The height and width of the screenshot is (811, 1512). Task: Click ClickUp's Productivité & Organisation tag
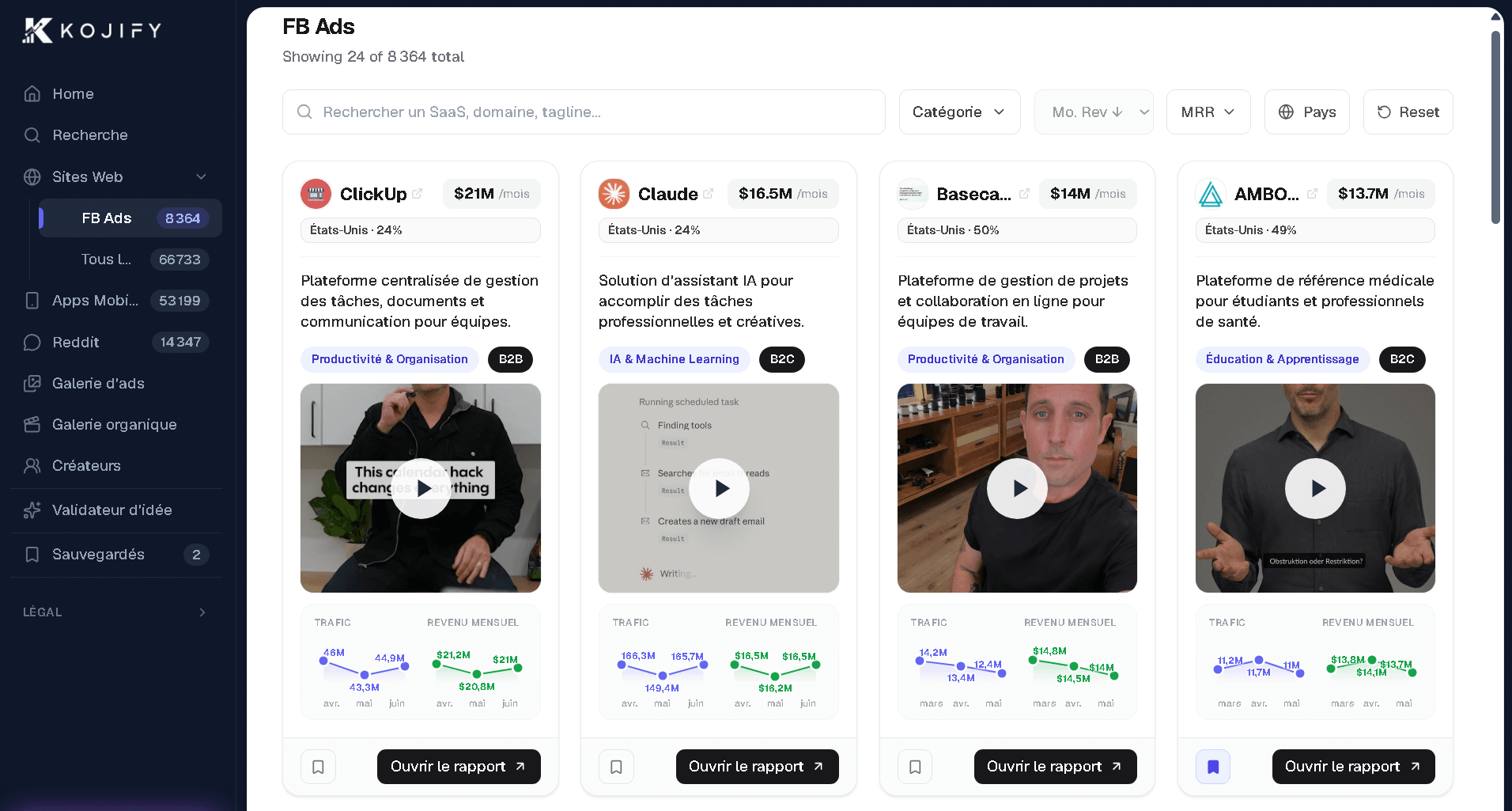click(389, 359)
